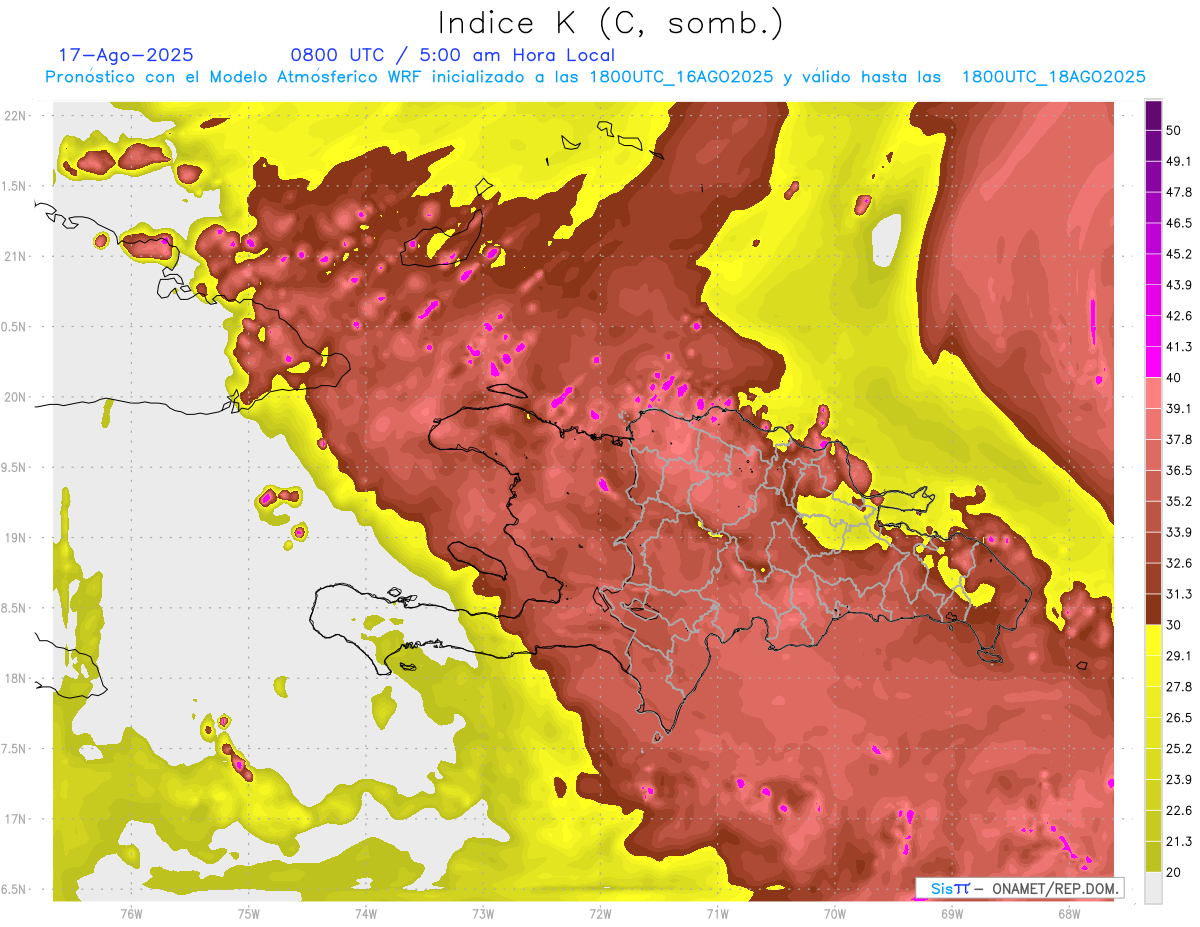Click the legend value 49.1
Image resolution: width=1200 pixels, height=927 pixels.
(x=1179, y=162)
